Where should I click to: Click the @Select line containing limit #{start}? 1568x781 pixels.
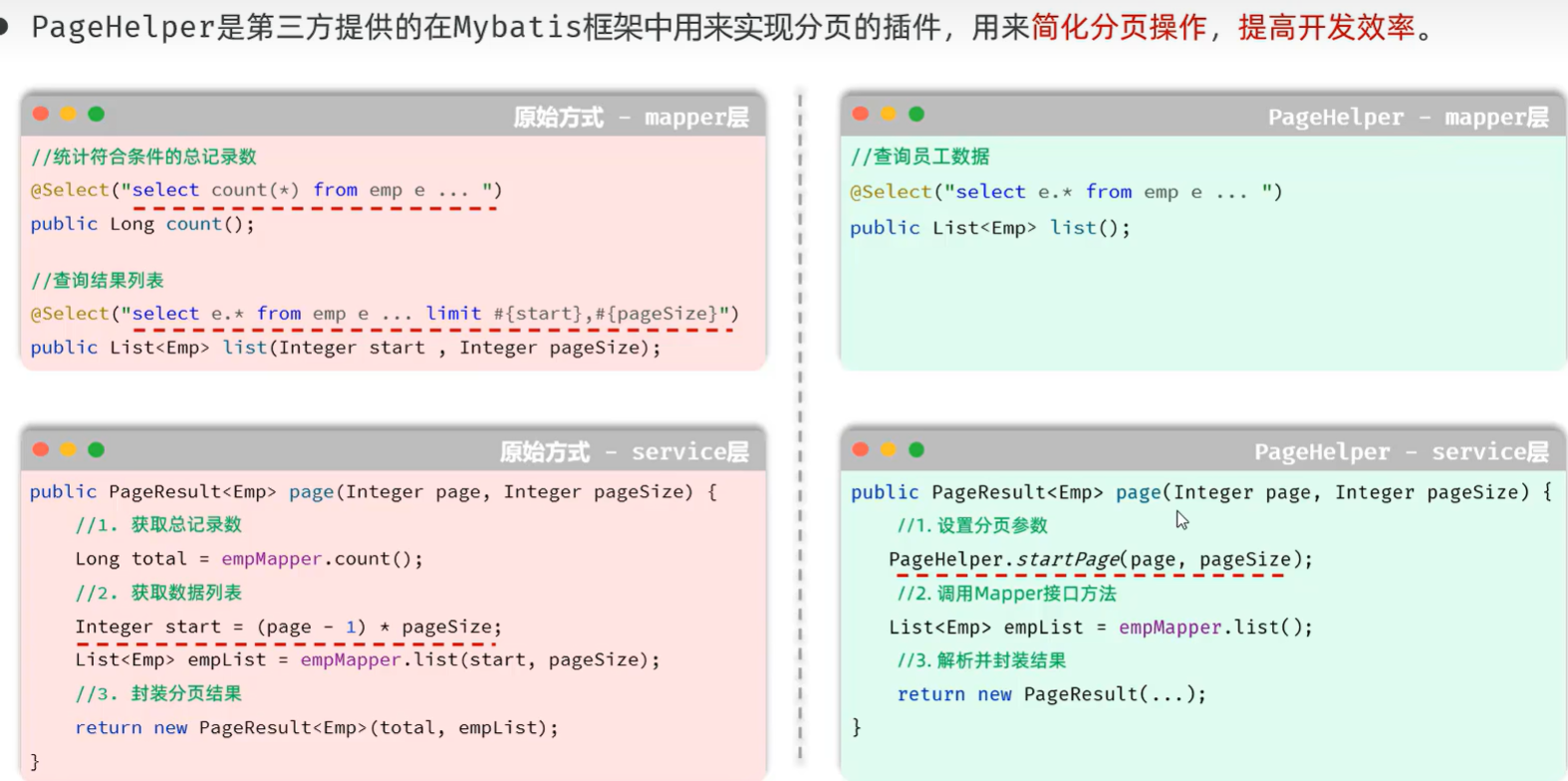coord(385,314)
